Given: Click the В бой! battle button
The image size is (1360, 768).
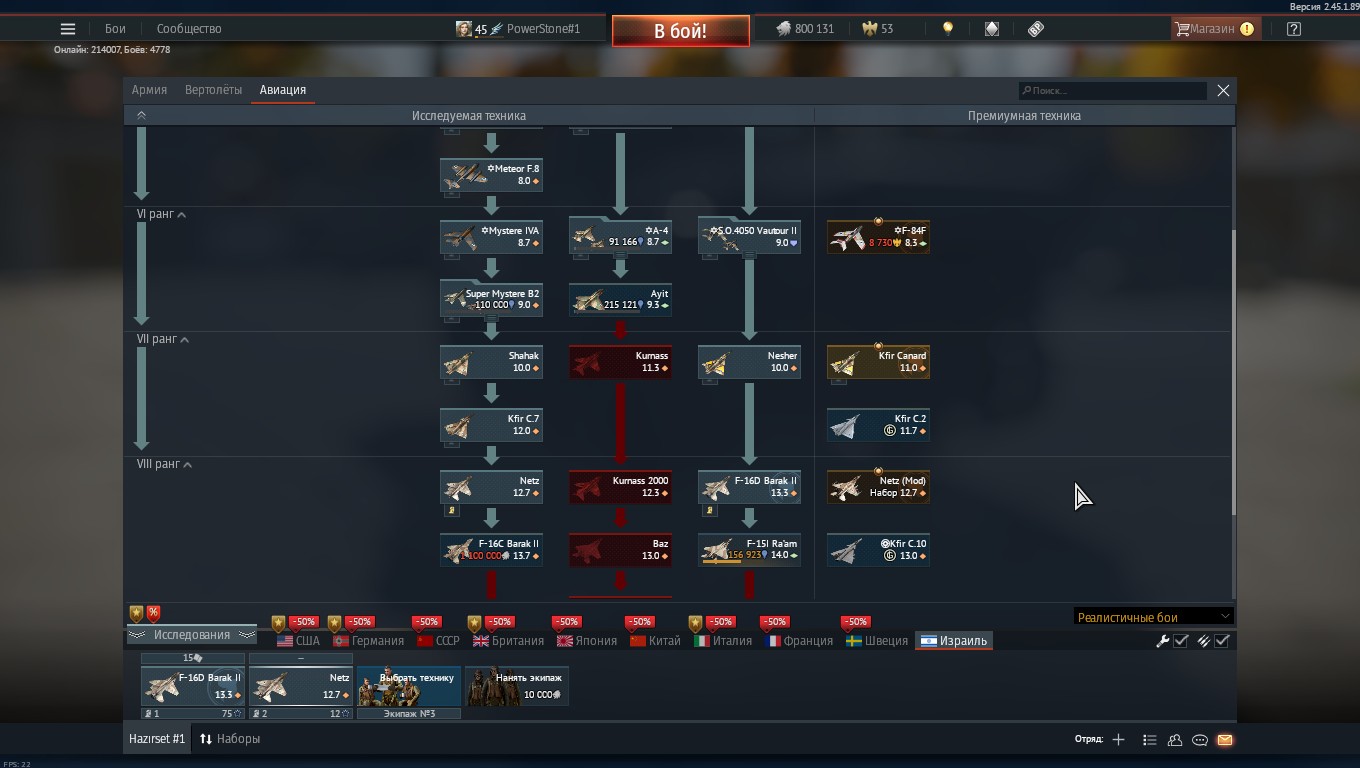Looking at the screenshot, I should pyautogui.click(x=681, y=31).
